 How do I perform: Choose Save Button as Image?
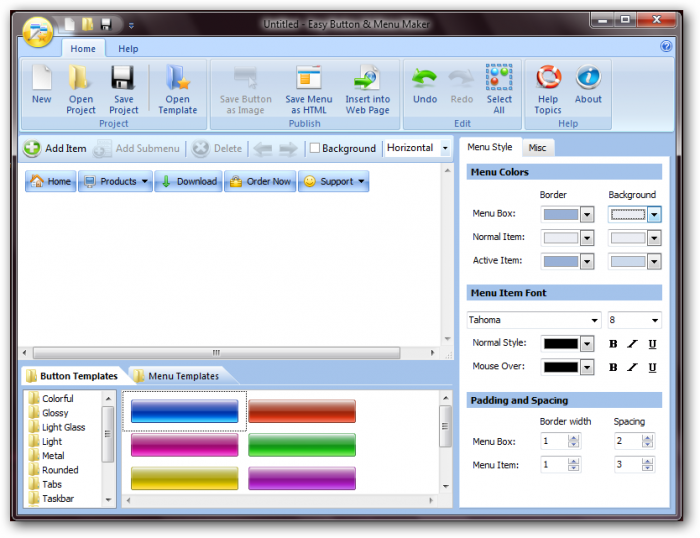[x=245, y=89]
